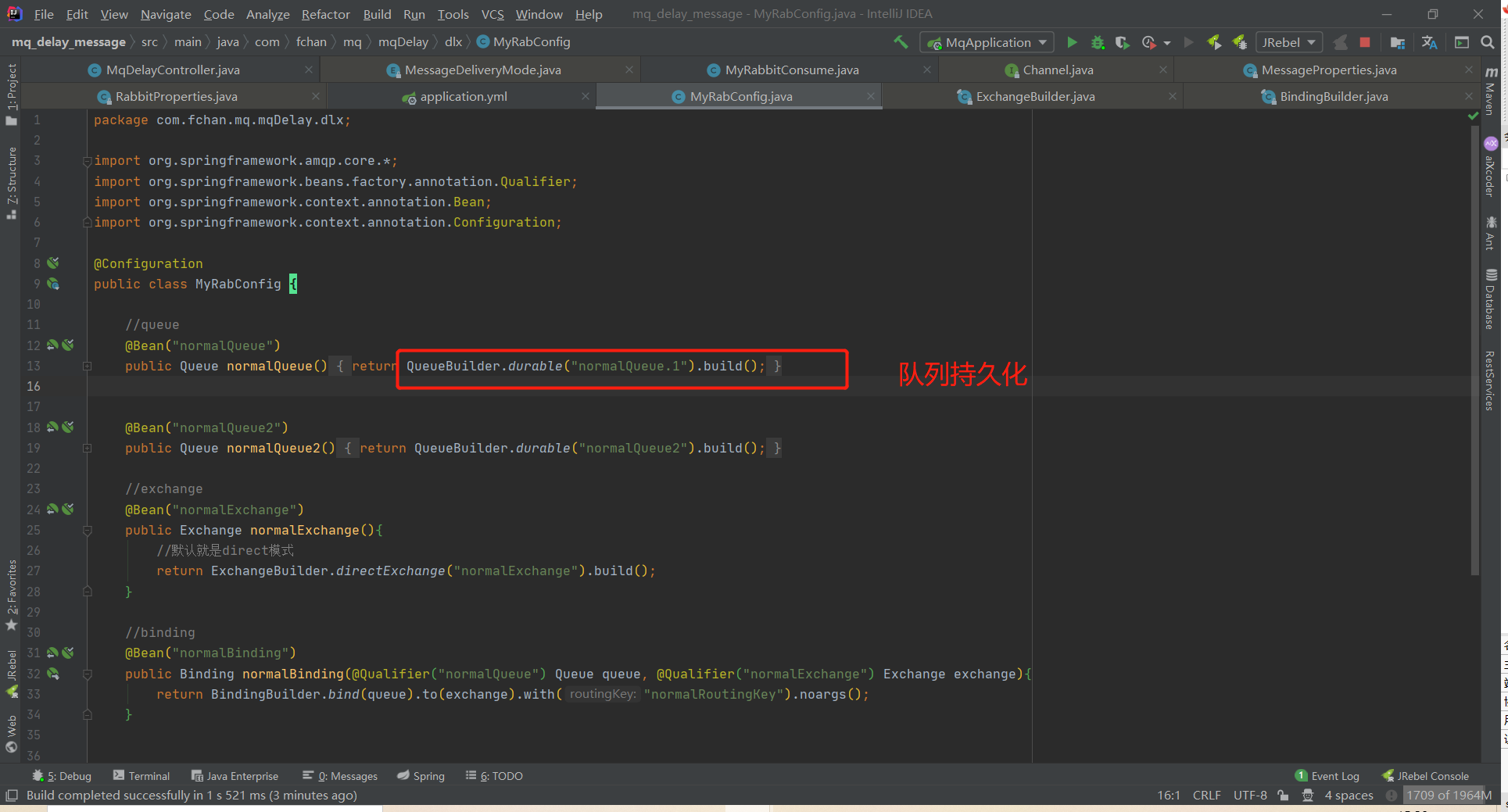Expand the folded imports on line 3

(x=87, y=161)
